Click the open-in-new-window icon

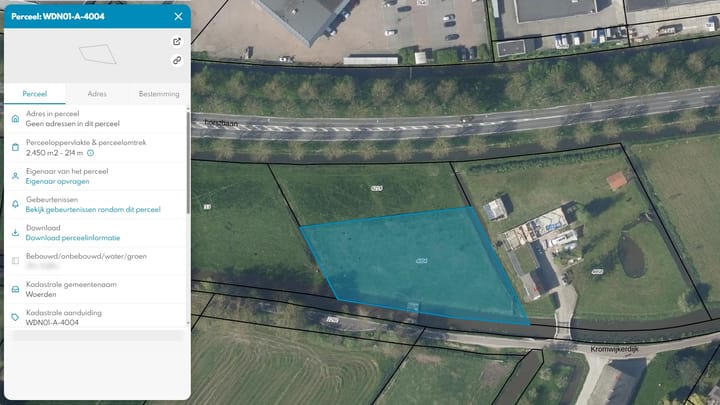[177, 42]
